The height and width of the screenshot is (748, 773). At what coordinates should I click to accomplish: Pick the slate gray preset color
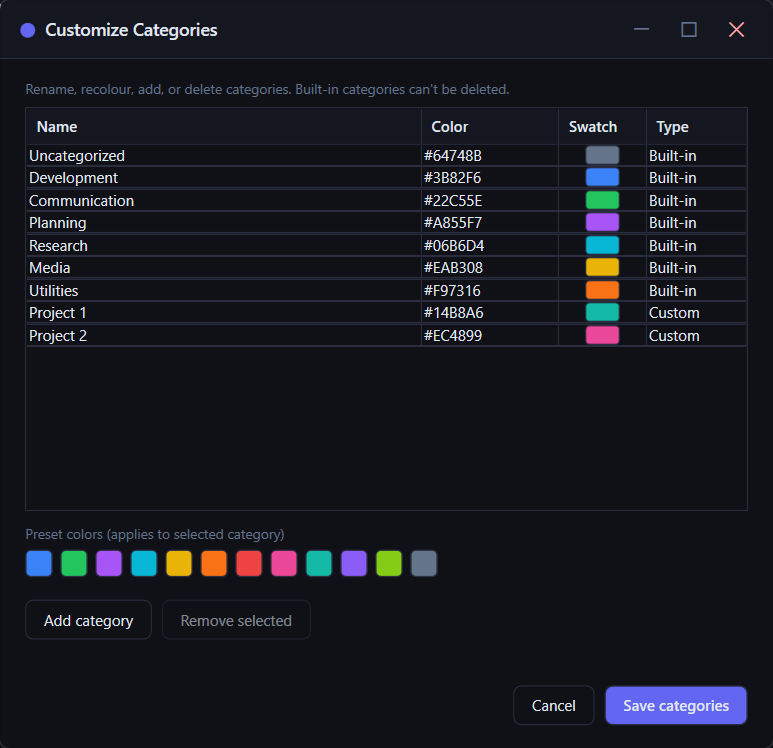point(424,564)
